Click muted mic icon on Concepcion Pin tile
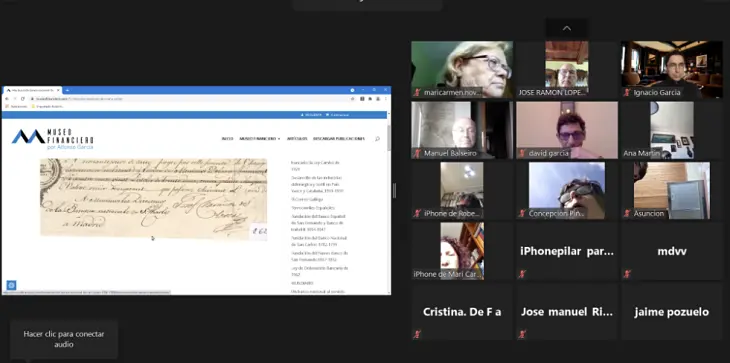 522,214
